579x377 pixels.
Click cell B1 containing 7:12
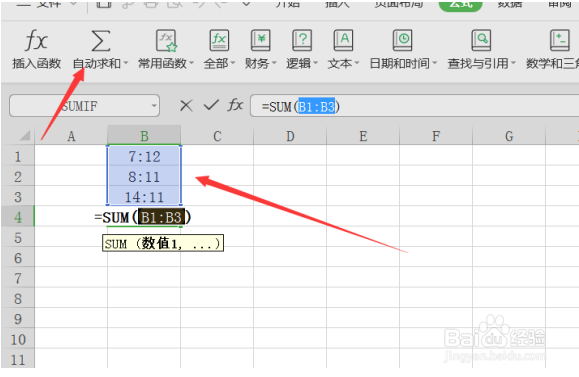(144, 156)
